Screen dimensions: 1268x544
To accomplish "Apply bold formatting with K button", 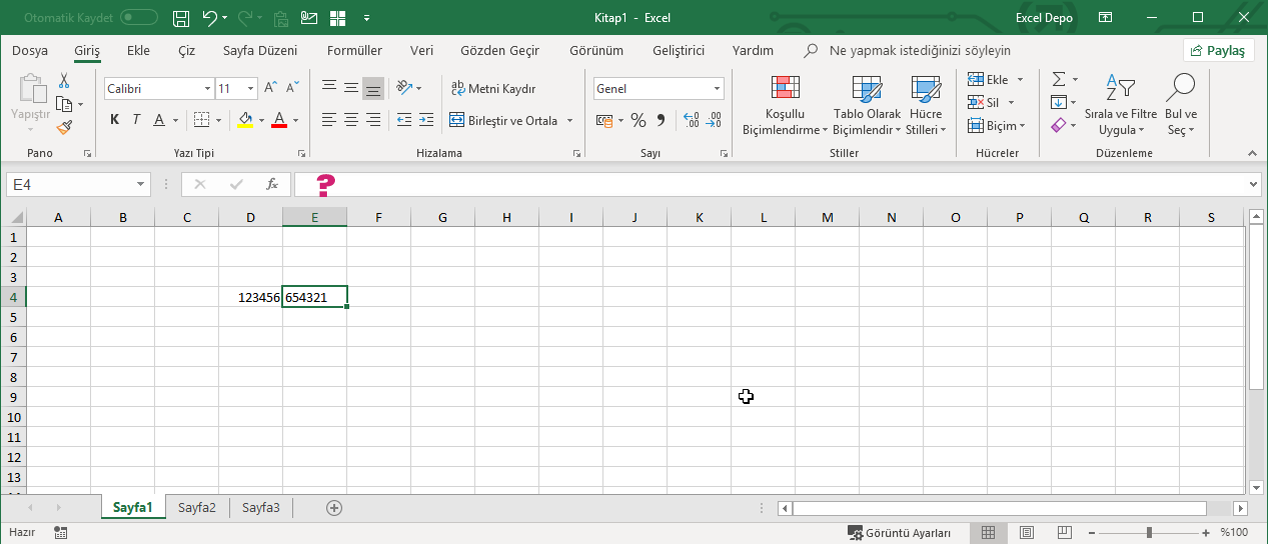I will [x=114, y=120].
